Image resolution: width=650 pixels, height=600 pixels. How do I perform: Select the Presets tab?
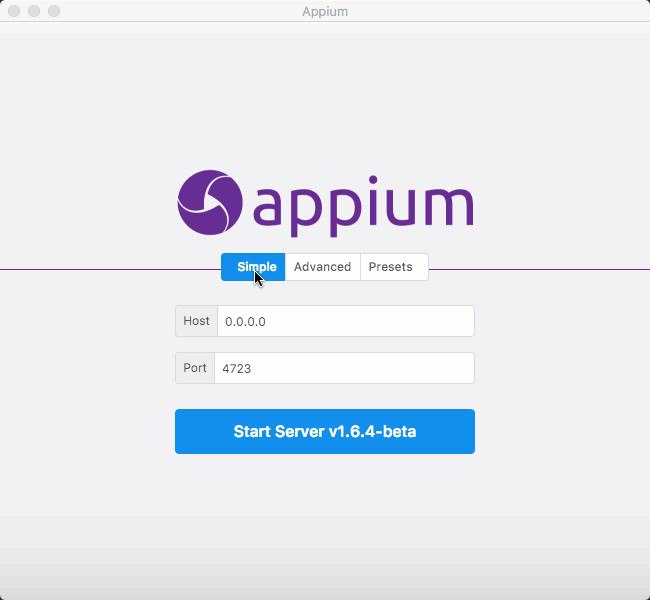click(x=394, y=267)
